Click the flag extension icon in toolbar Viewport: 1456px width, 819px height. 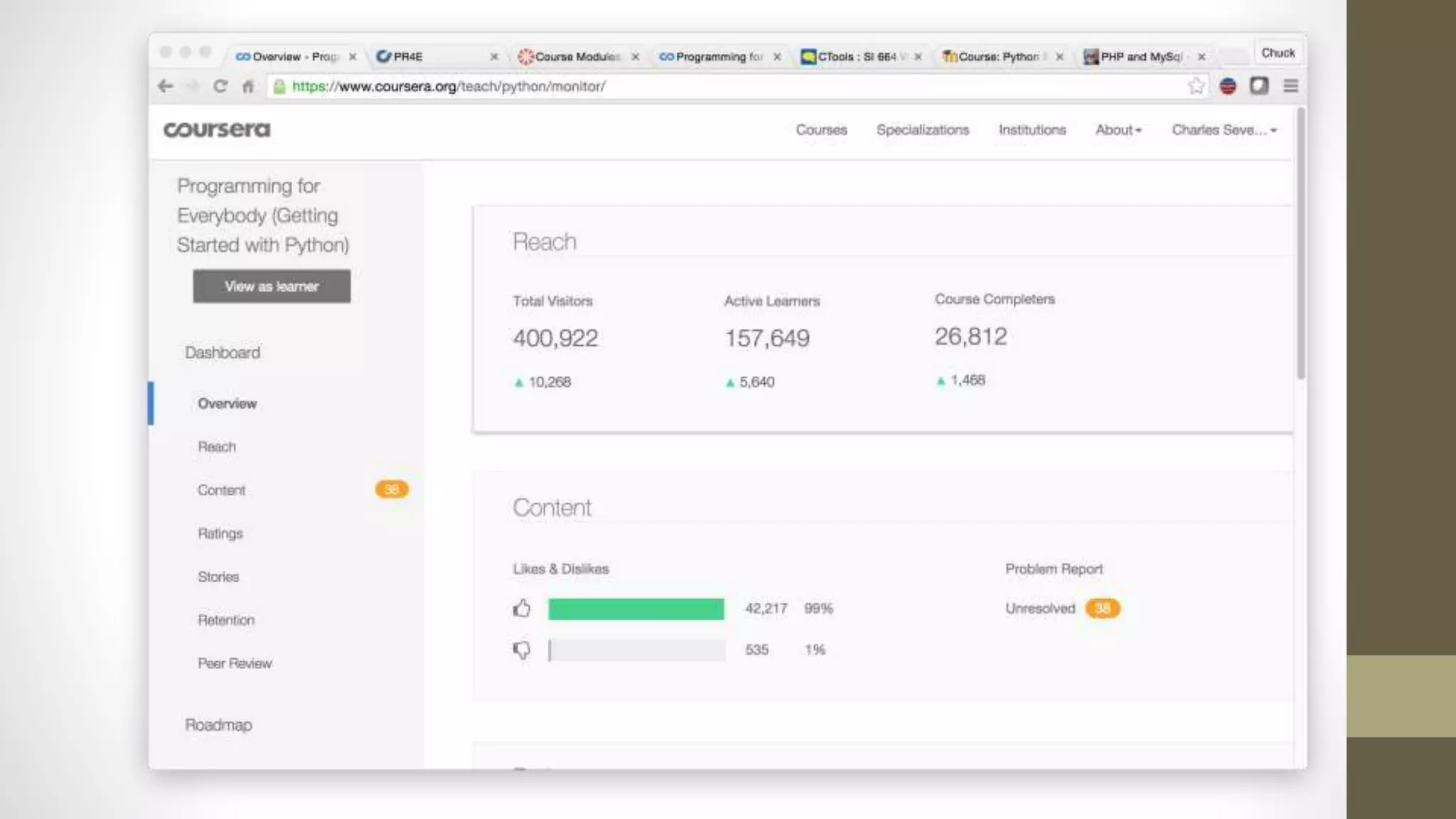click(x=1228, y=86)
